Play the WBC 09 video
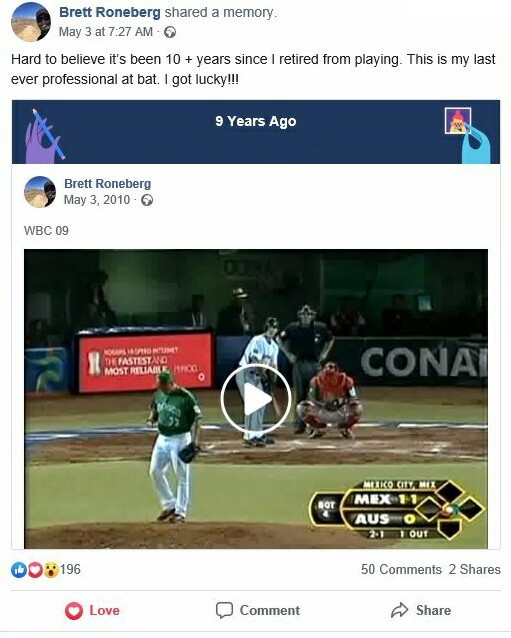The width and height of the screenshot is (511, 638). point(256,399)
